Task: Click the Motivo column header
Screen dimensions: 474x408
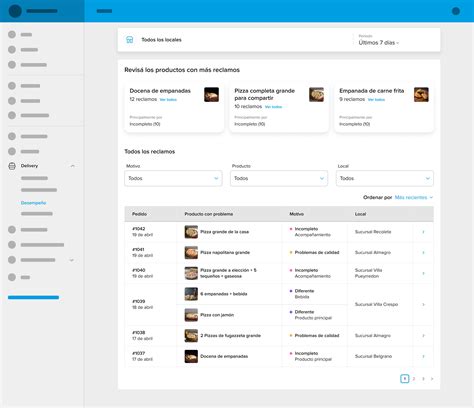Action: tap(296, 214)
